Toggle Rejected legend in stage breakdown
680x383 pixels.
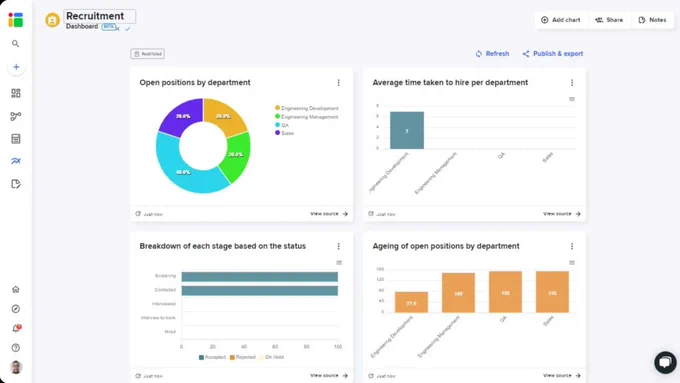click(242, 357)
